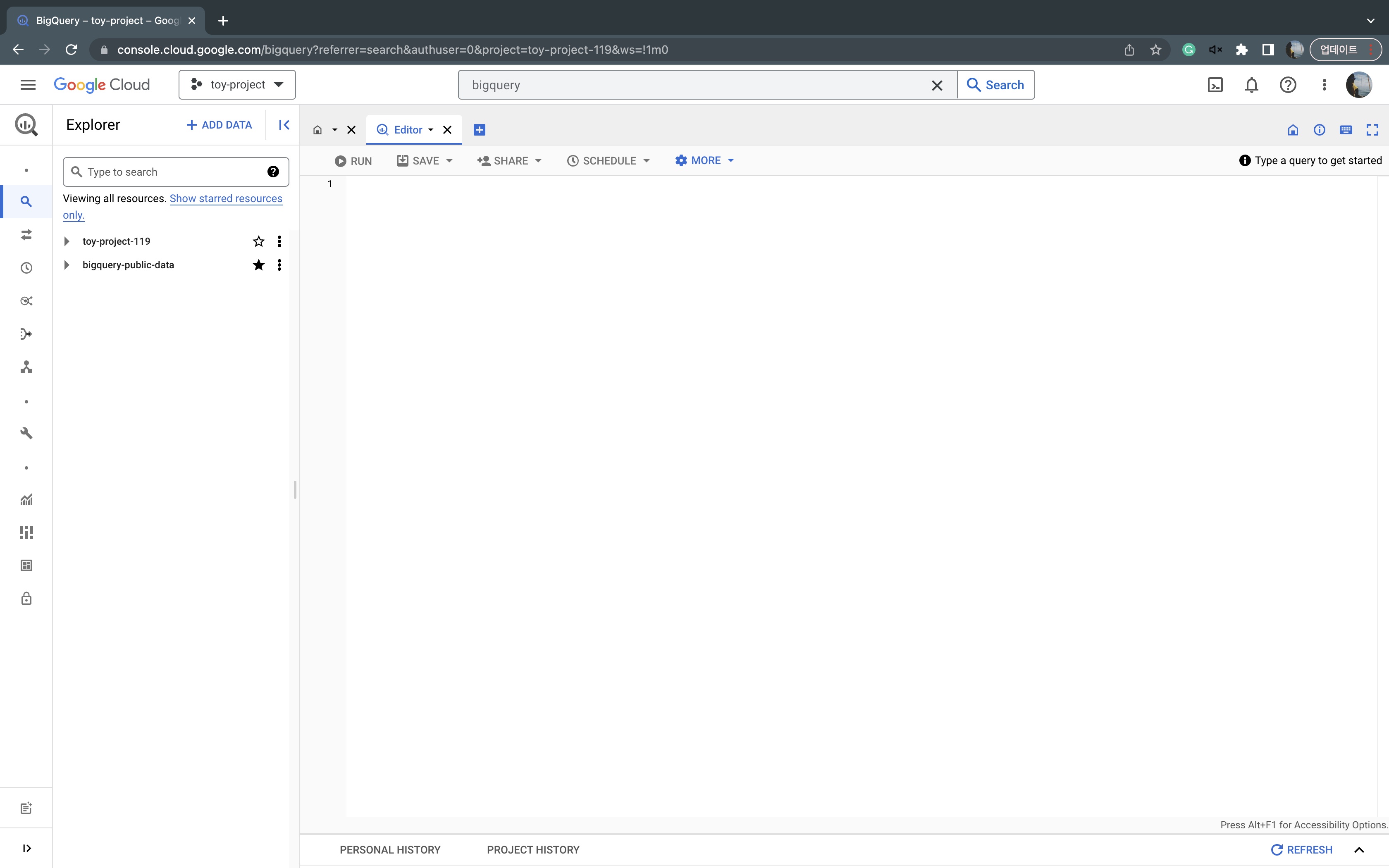1389x868 pixels.
Task: Create a new query tab with plus icon
Action: [x=479, y=130]
